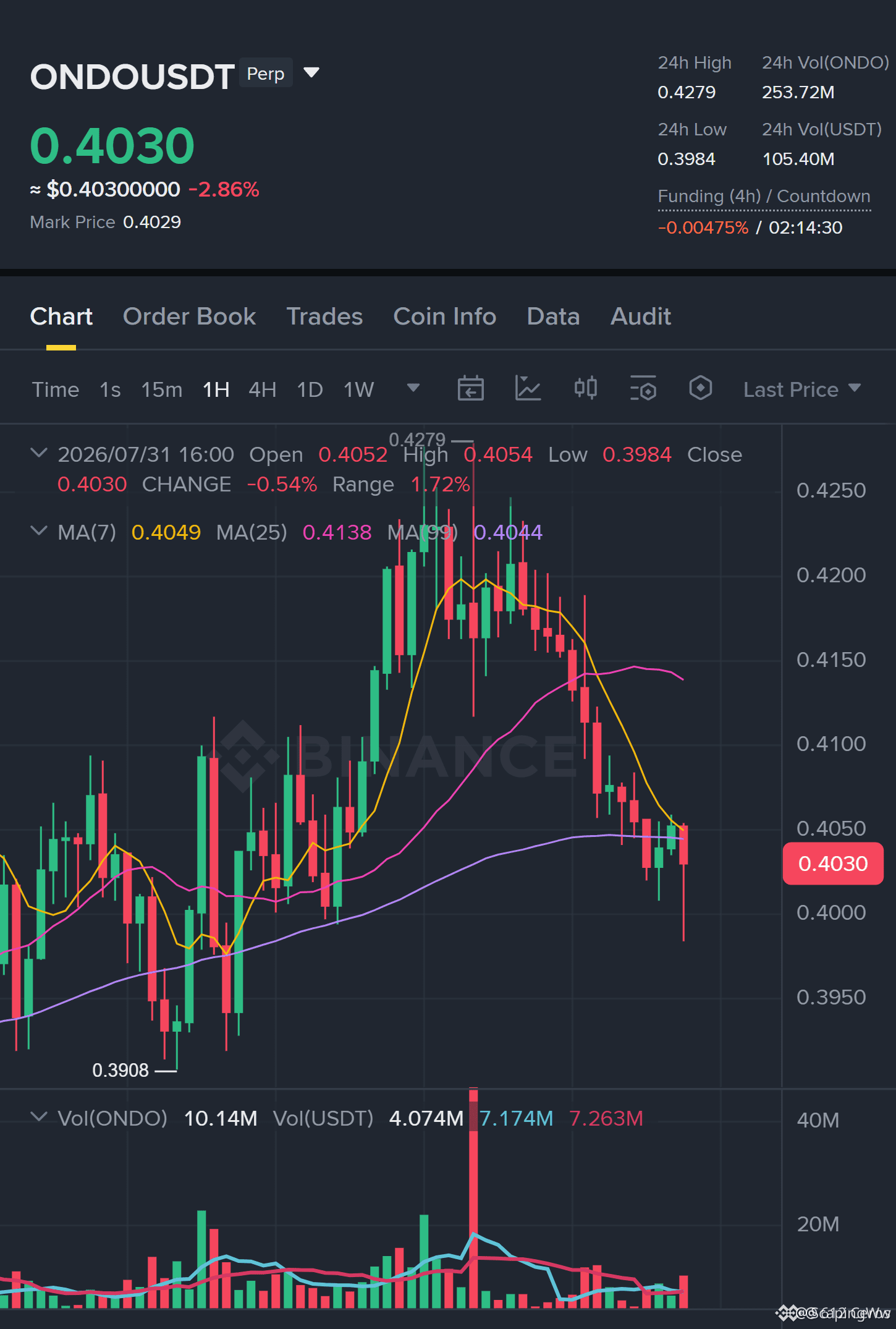Open the Audit tab

(641, 316)
